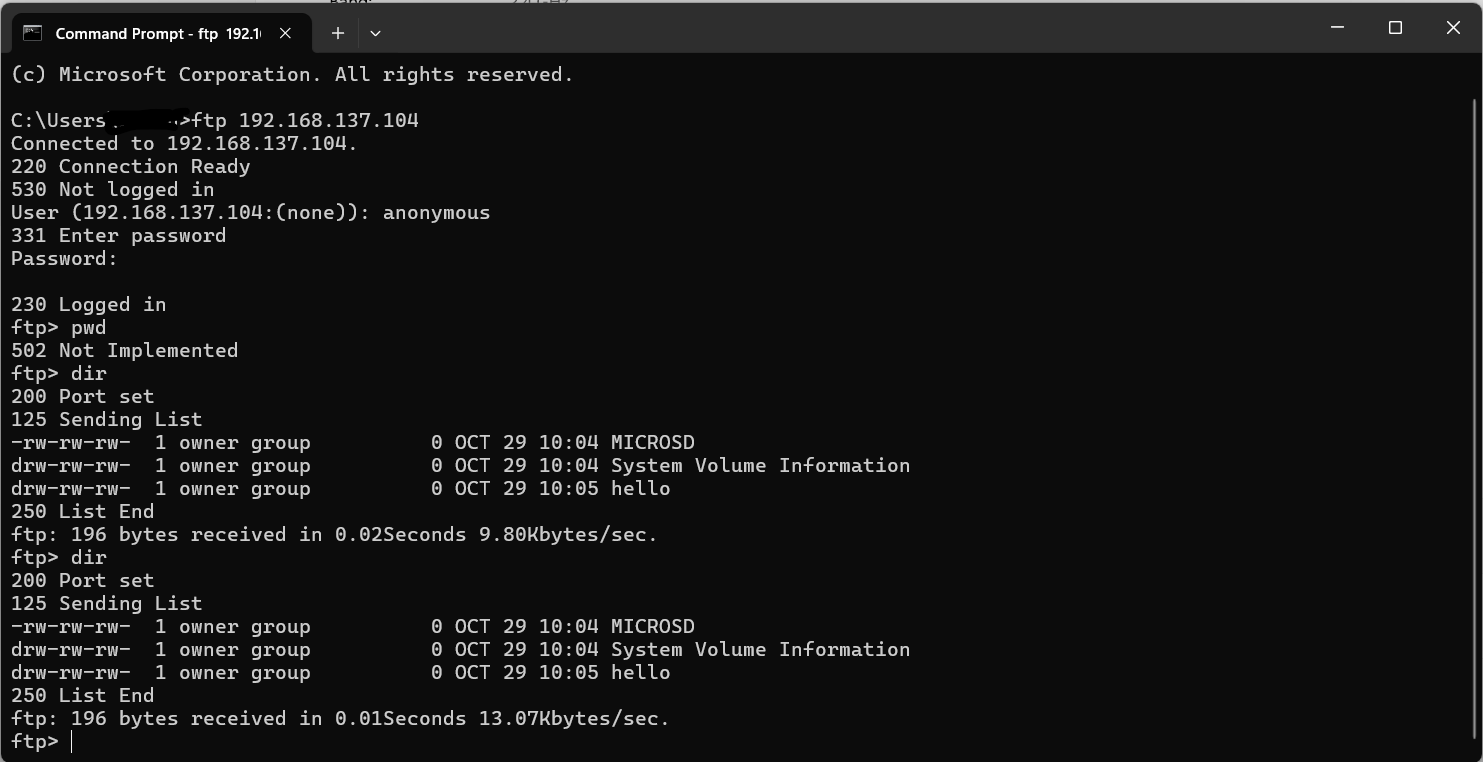Click "hello" in the first dir listing
The height and width of the screenshot is (762, 1483).
tap(640, 489)
